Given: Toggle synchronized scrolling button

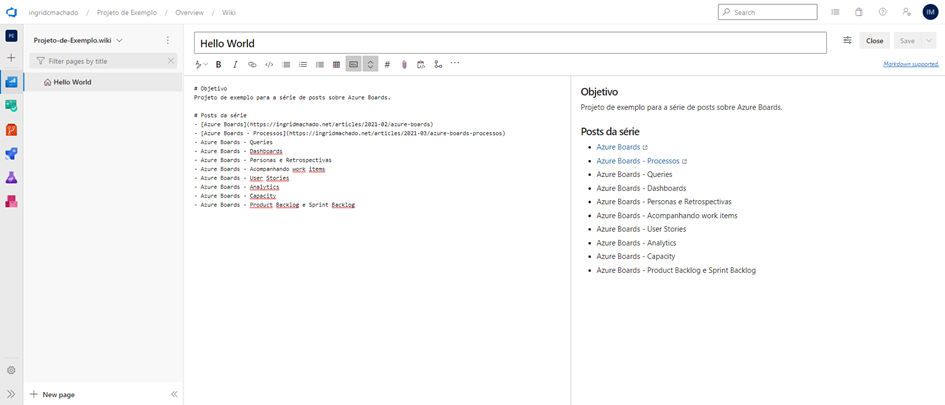Looking at the screenshot, I should pos(371,64).
